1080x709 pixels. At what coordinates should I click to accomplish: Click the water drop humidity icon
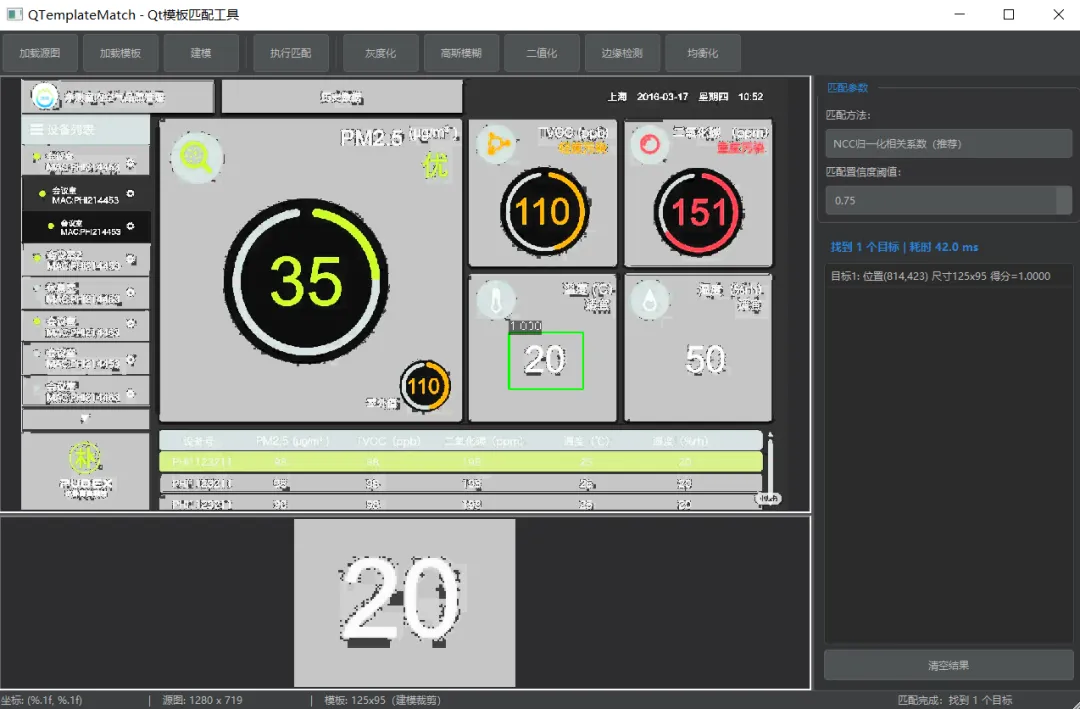click(x=650, y=300)
